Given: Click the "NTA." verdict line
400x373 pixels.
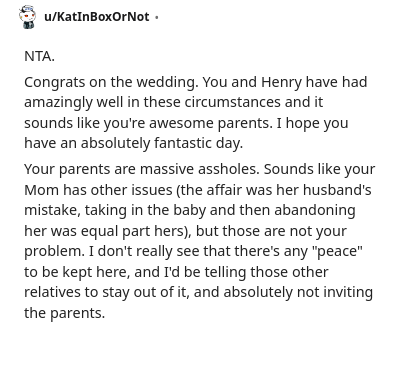Looking at the screenshot, I should click(x=39, y=56).
